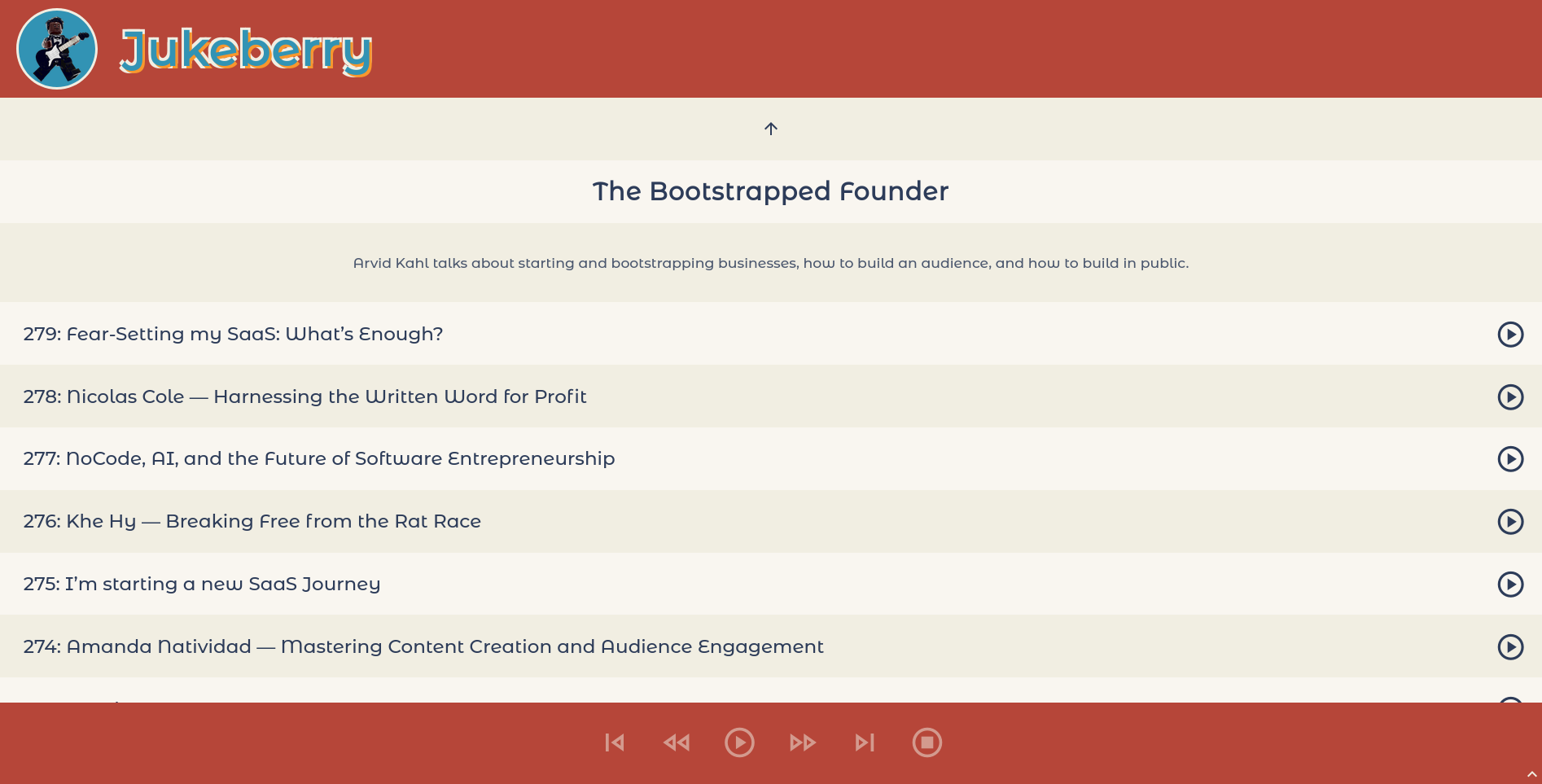Viewport: 1542px width, 784px height.
Task: Skip to next track in player bar
Action: 865,742
